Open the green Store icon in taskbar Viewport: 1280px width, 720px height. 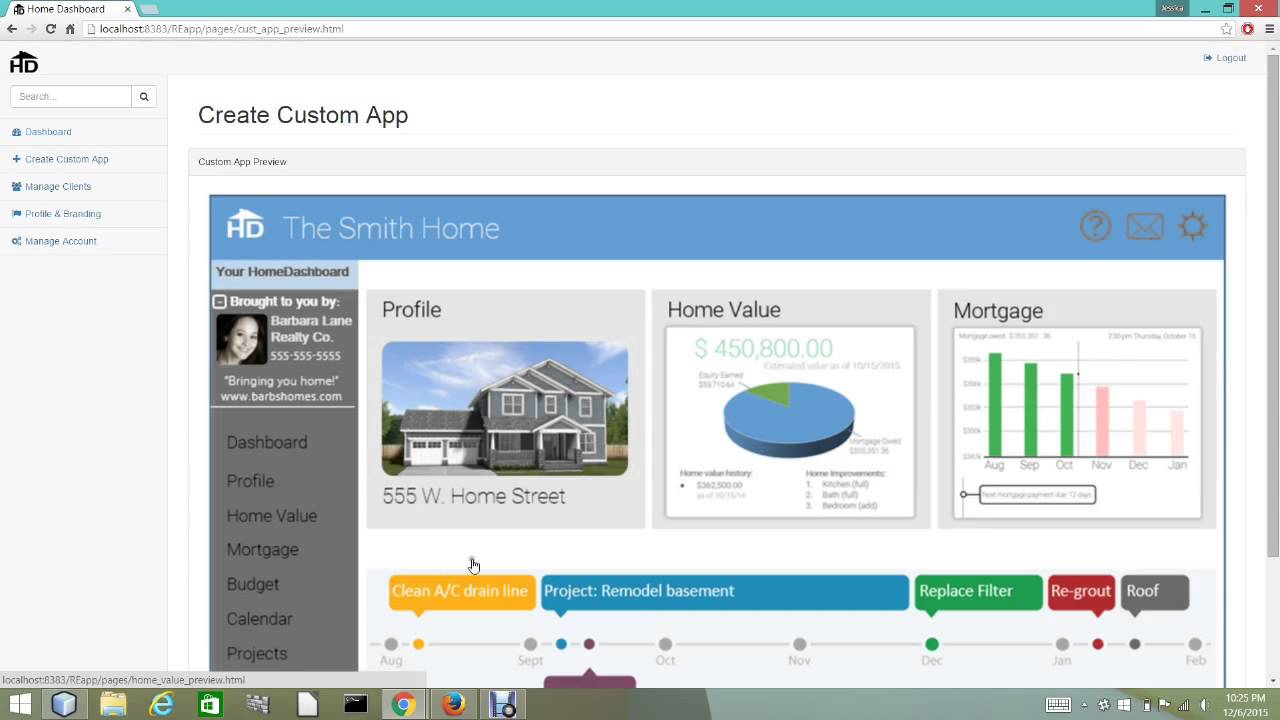tap(209, 705)
